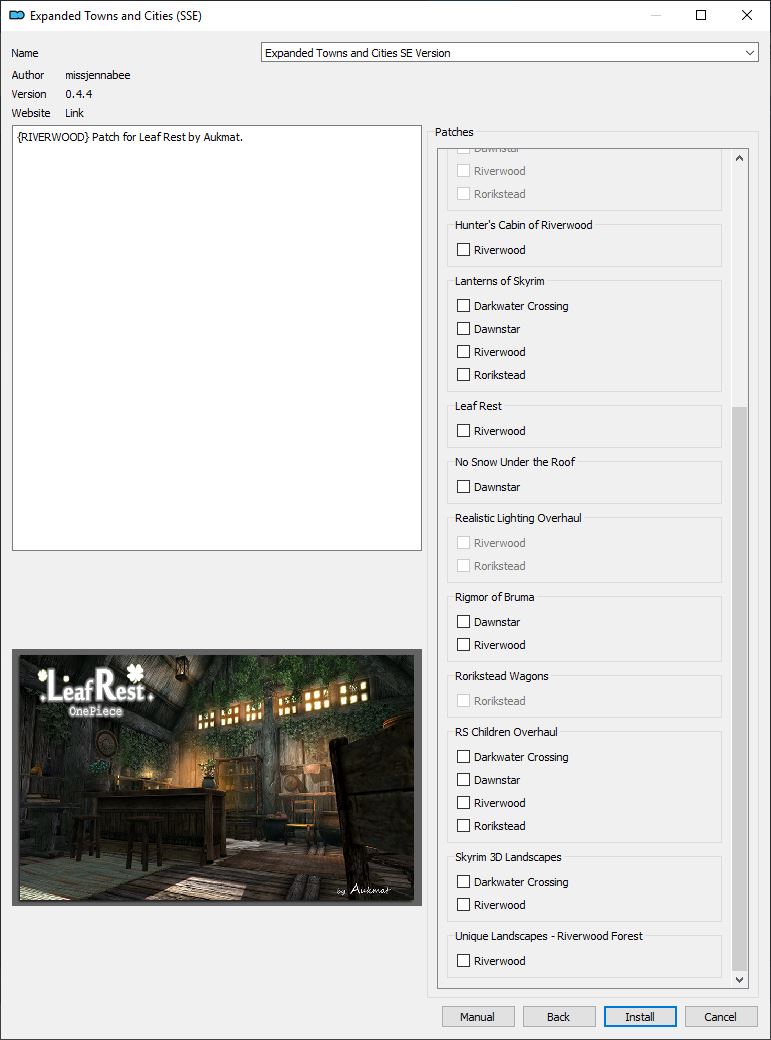Open the Website Link

74,113
